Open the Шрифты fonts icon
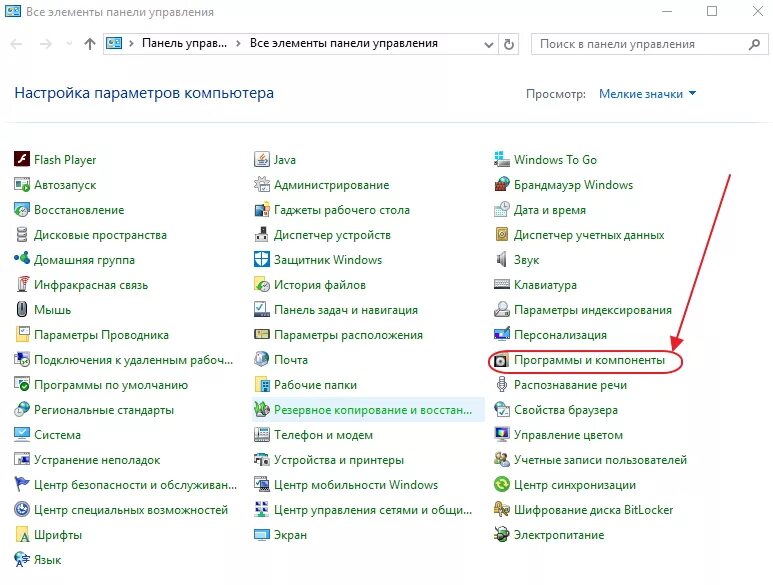The image size is (773, 585). 22,535
